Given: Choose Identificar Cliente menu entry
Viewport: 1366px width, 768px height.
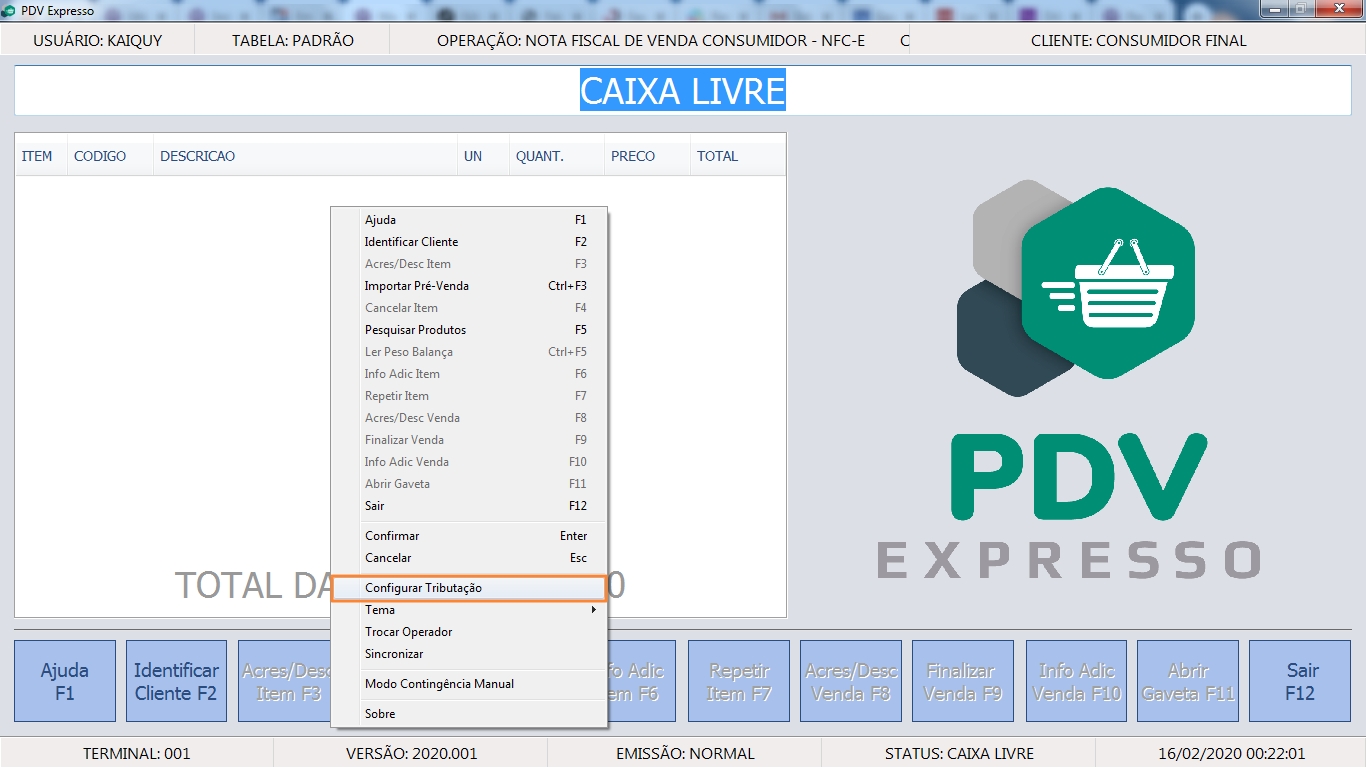Looking at the screenshot, I should 468,242.
